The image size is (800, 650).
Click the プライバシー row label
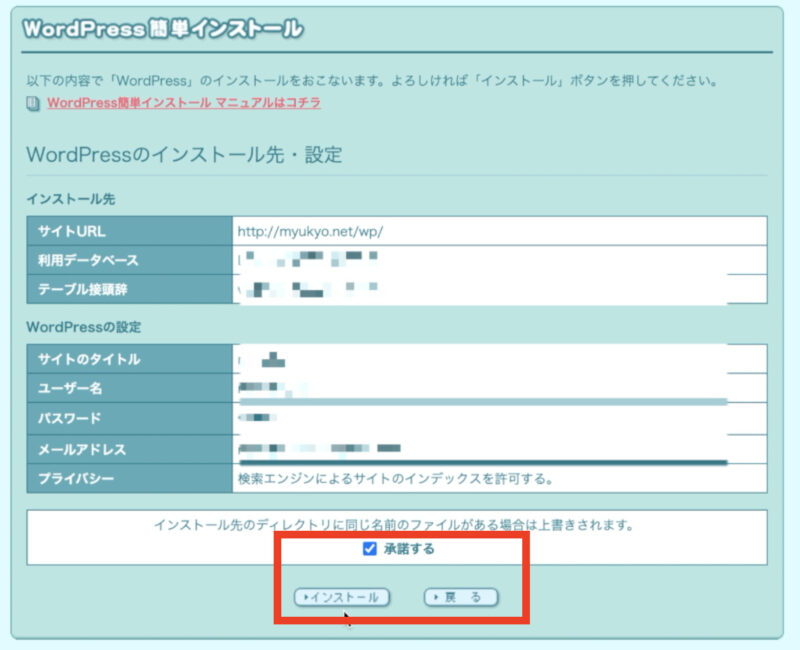[x=130, y=479]
